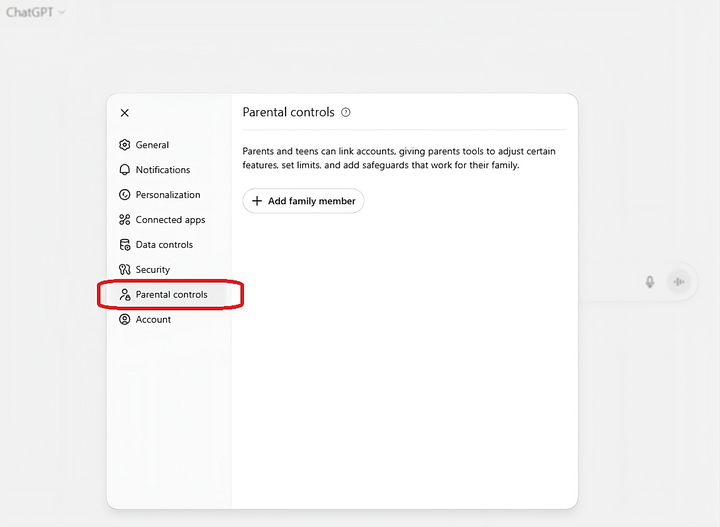Click the Notifications bell icon
The image size is (720, 527).
pyautogui.click(x=125, y=170)
